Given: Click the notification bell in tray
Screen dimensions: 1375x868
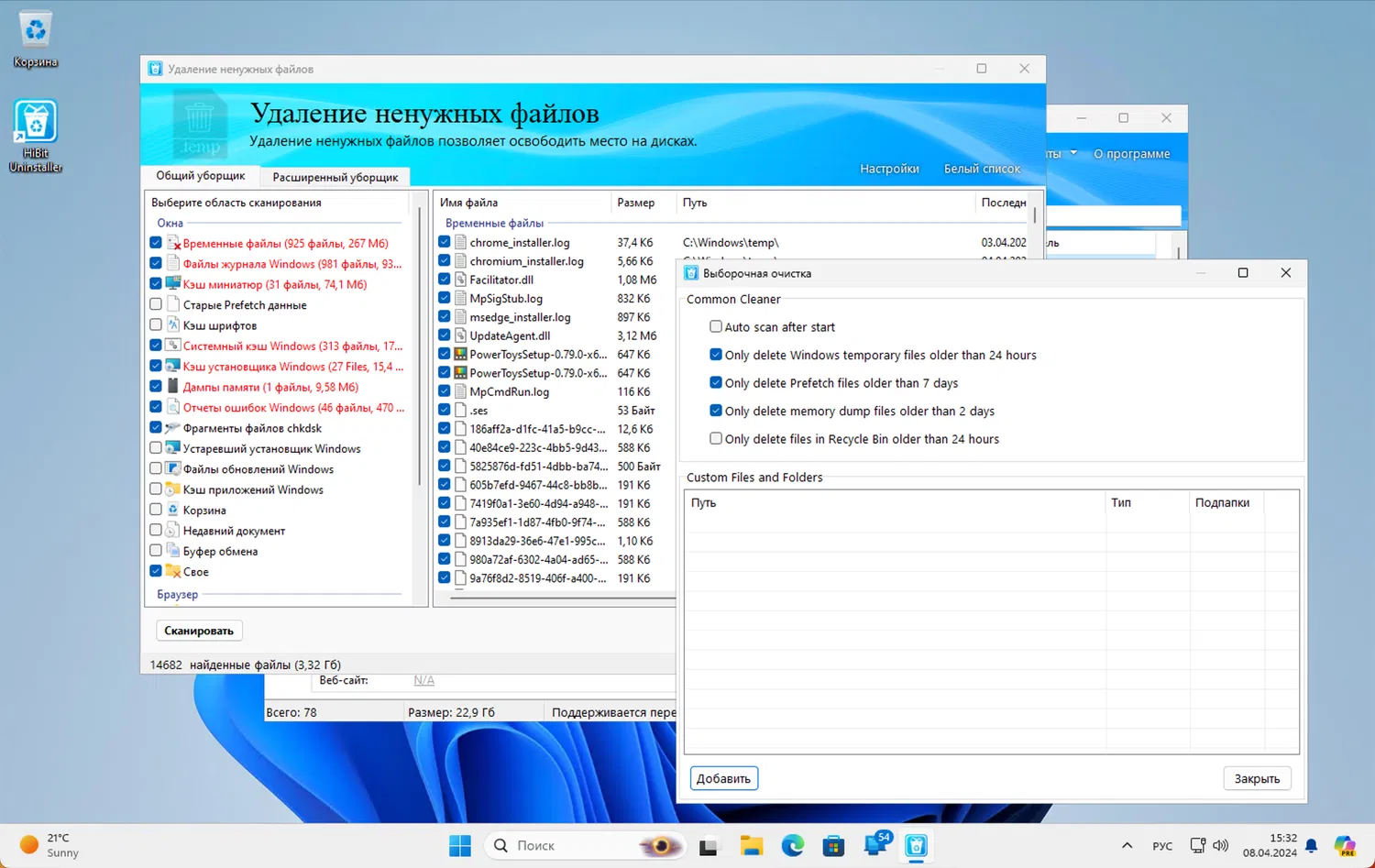Looking at the screenshot, I should 1312,846.
